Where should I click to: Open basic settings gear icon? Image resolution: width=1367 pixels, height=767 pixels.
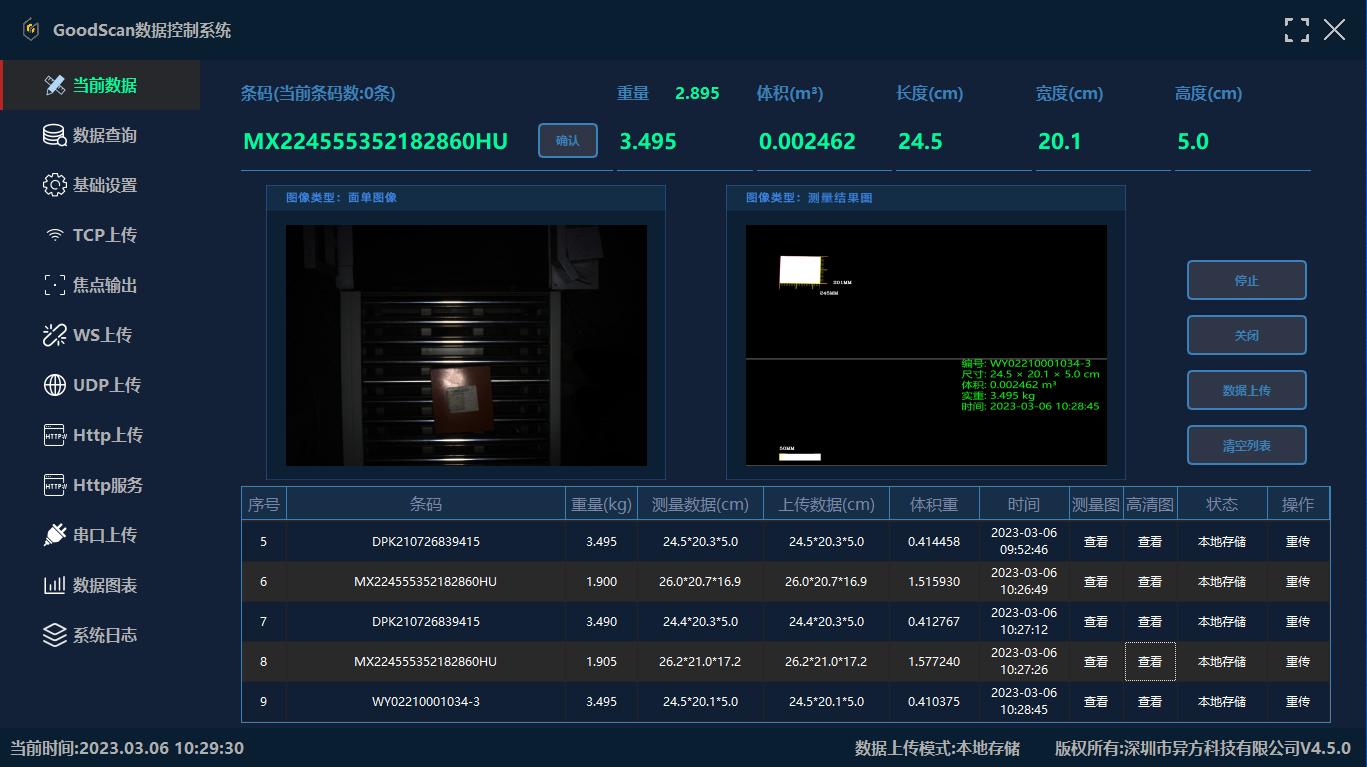pos(54,185)
